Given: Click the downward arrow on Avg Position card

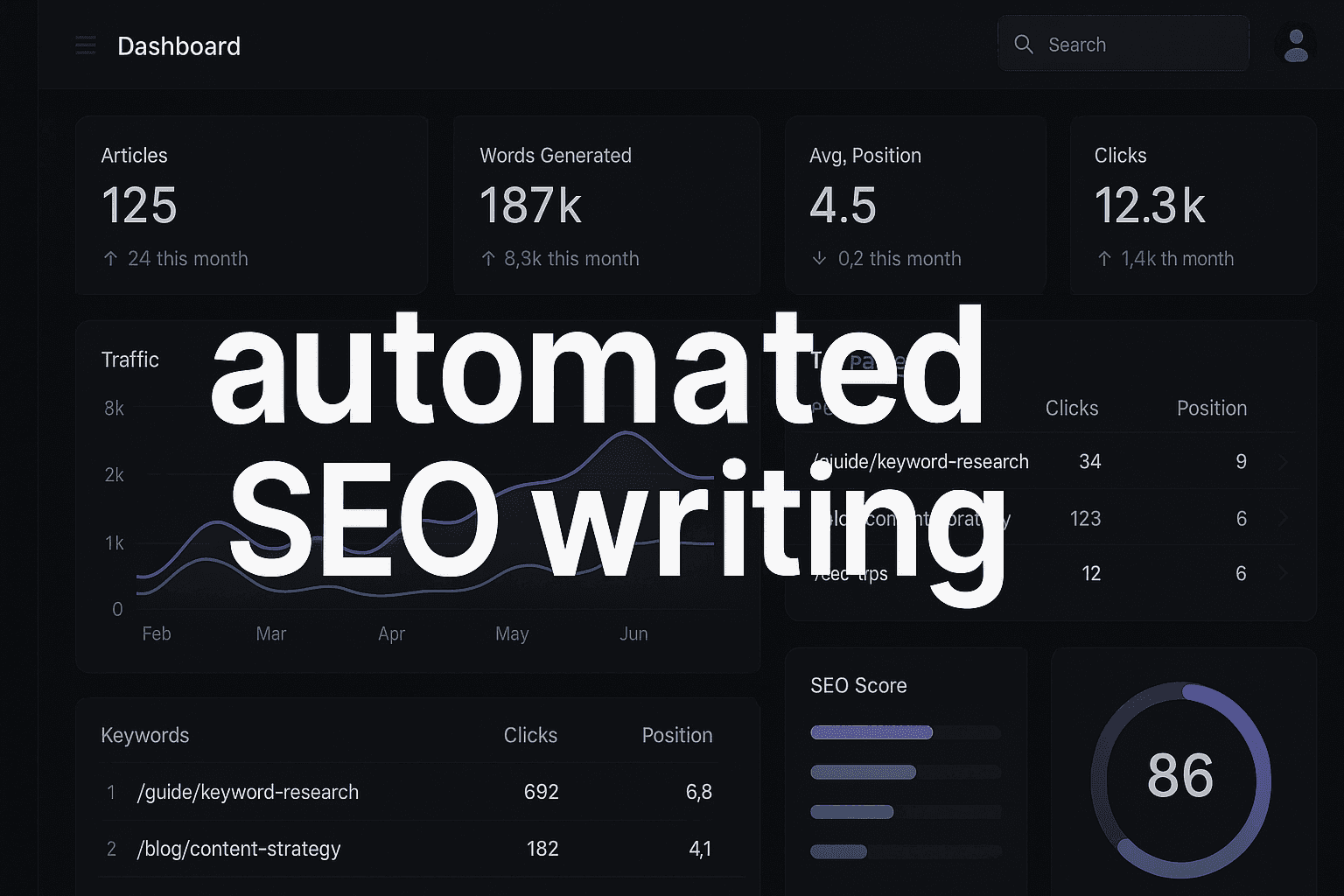Looking at the screenshot, I should pos(819,259).
